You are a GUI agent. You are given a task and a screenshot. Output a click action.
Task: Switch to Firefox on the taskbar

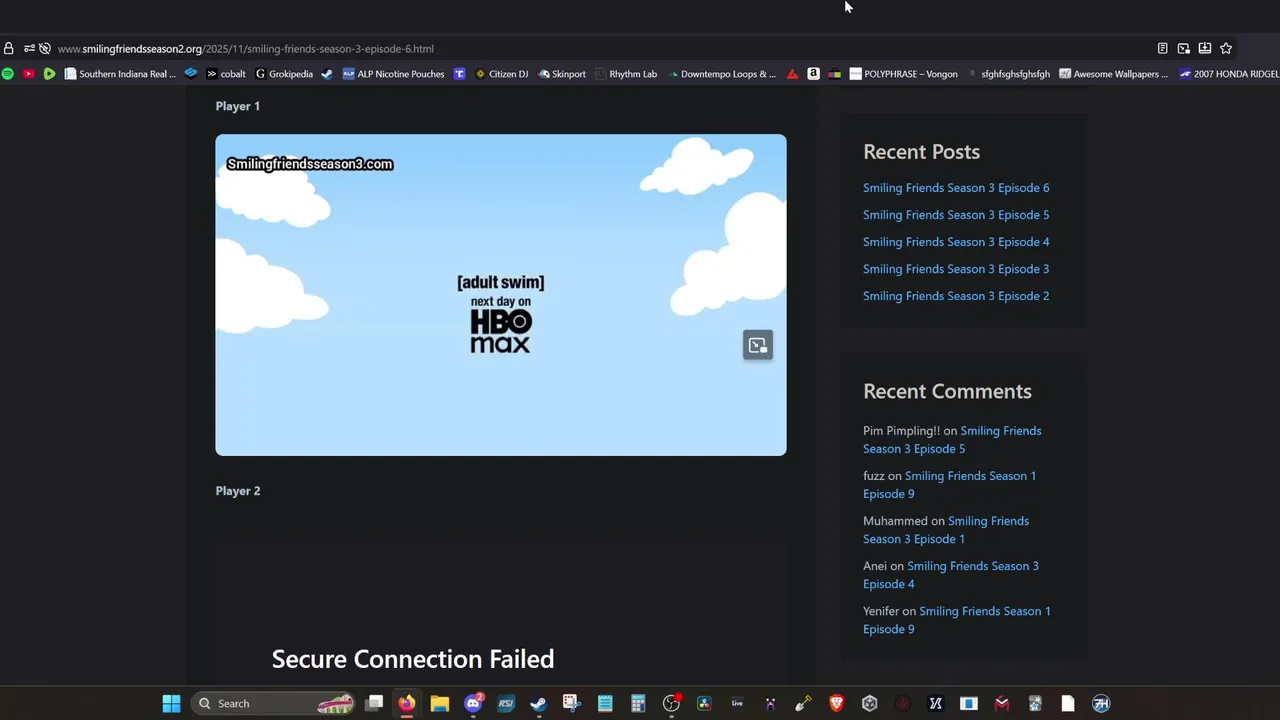point(407,704)
